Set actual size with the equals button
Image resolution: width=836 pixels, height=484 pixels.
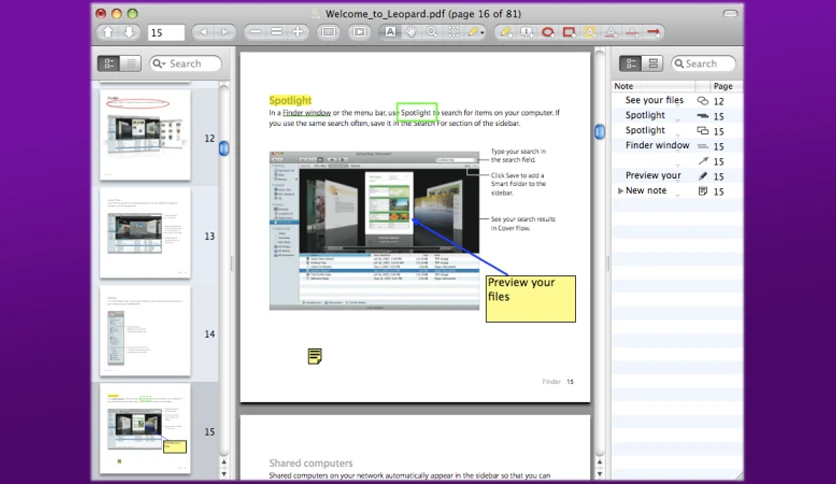click(x=276, y=33)
